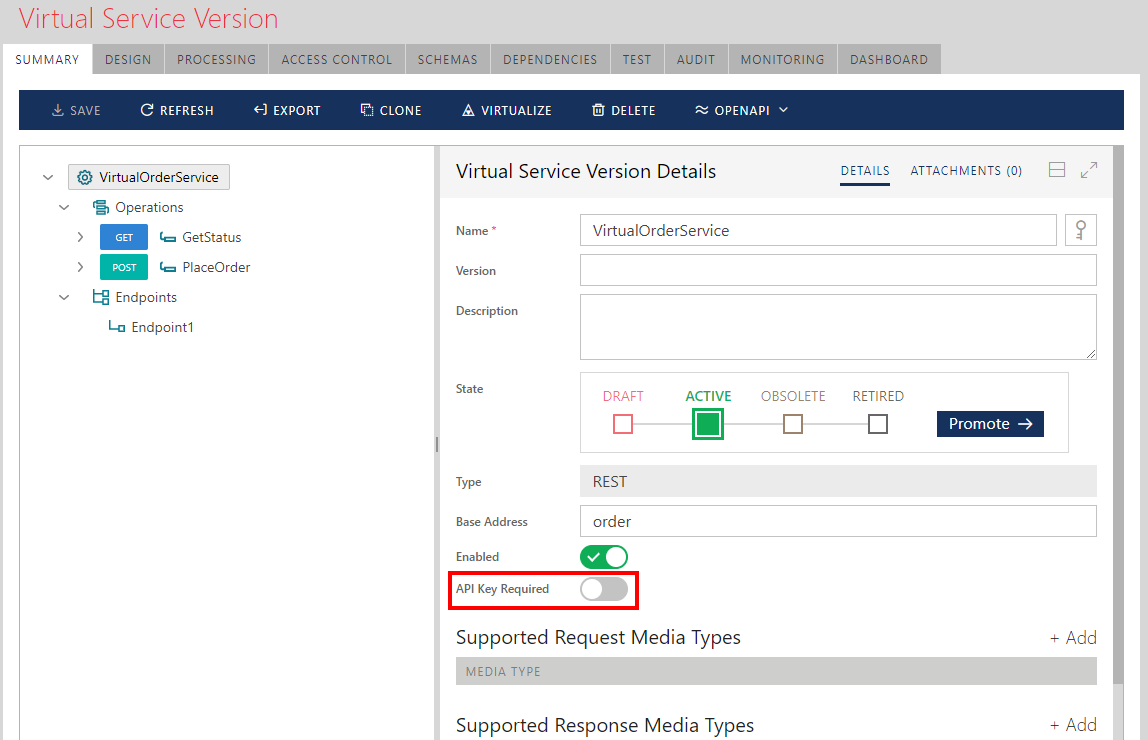Open the Access Control tab
This screenshot has width=1148, height=740.
tap(337, 59)
